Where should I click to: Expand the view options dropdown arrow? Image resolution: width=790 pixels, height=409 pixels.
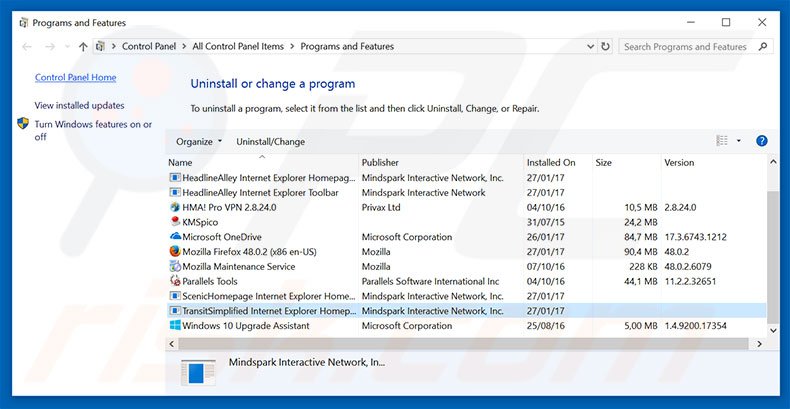(x=739, y=141)
